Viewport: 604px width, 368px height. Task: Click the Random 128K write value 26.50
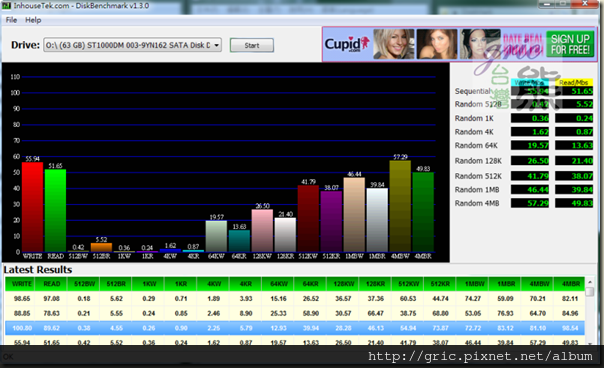click(x=530, y=161)
